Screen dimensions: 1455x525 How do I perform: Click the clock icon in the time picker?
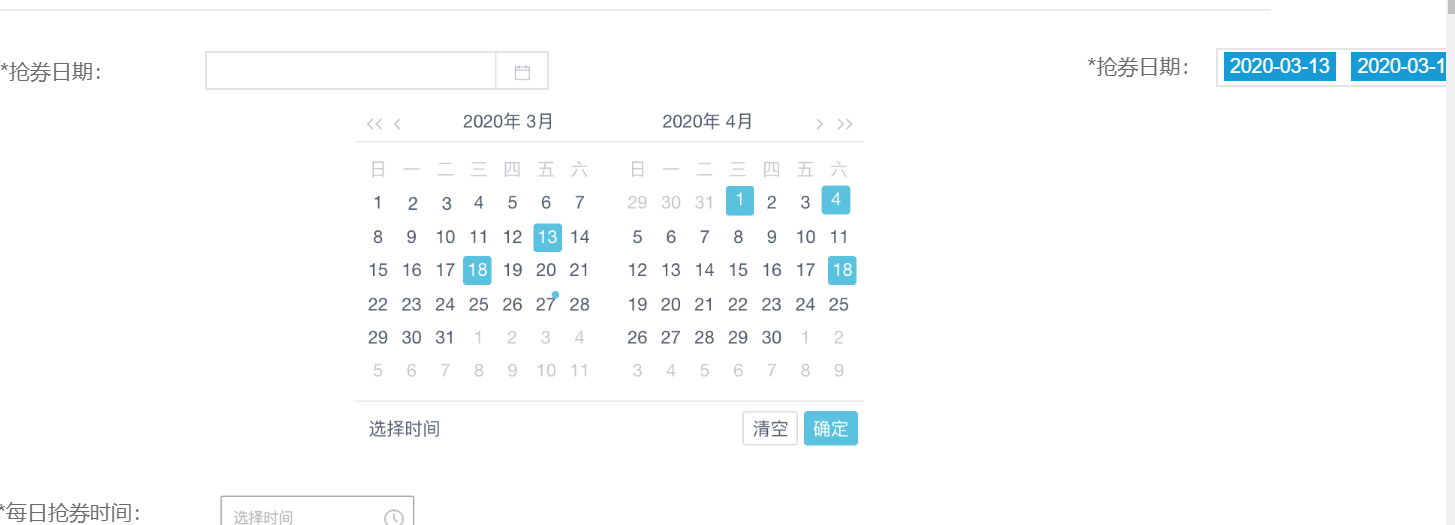point(394,517)
